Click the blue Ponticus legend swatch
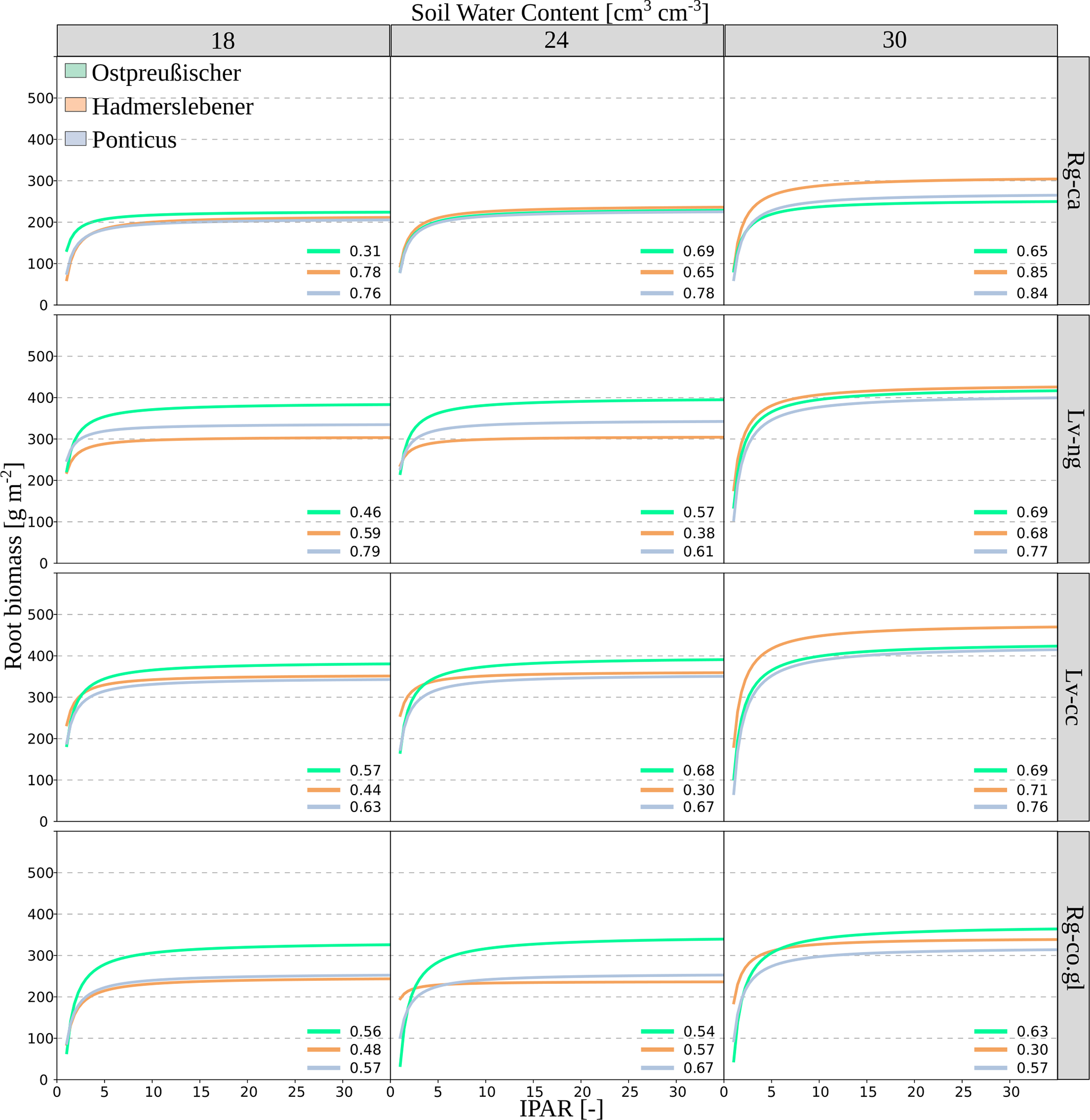This screenshot has height=1120, width=1090. click(75, 139)
